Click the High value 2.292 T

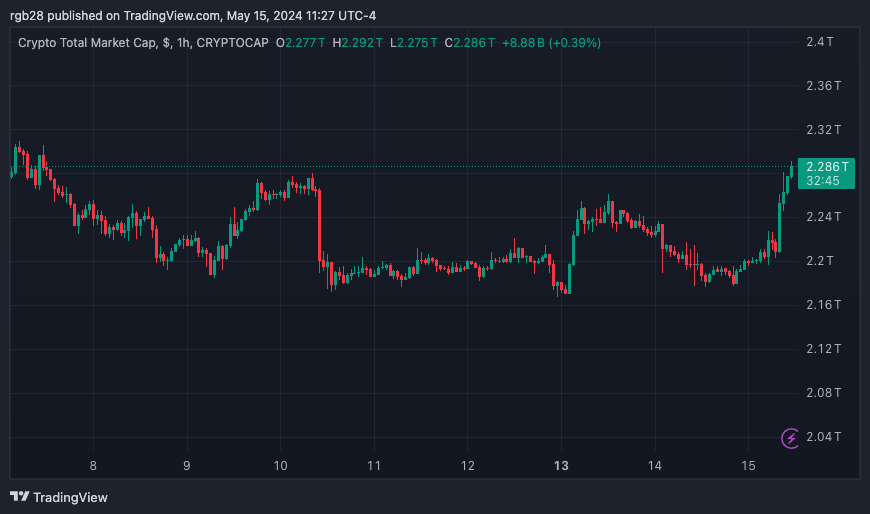click(x=362, y=43)
